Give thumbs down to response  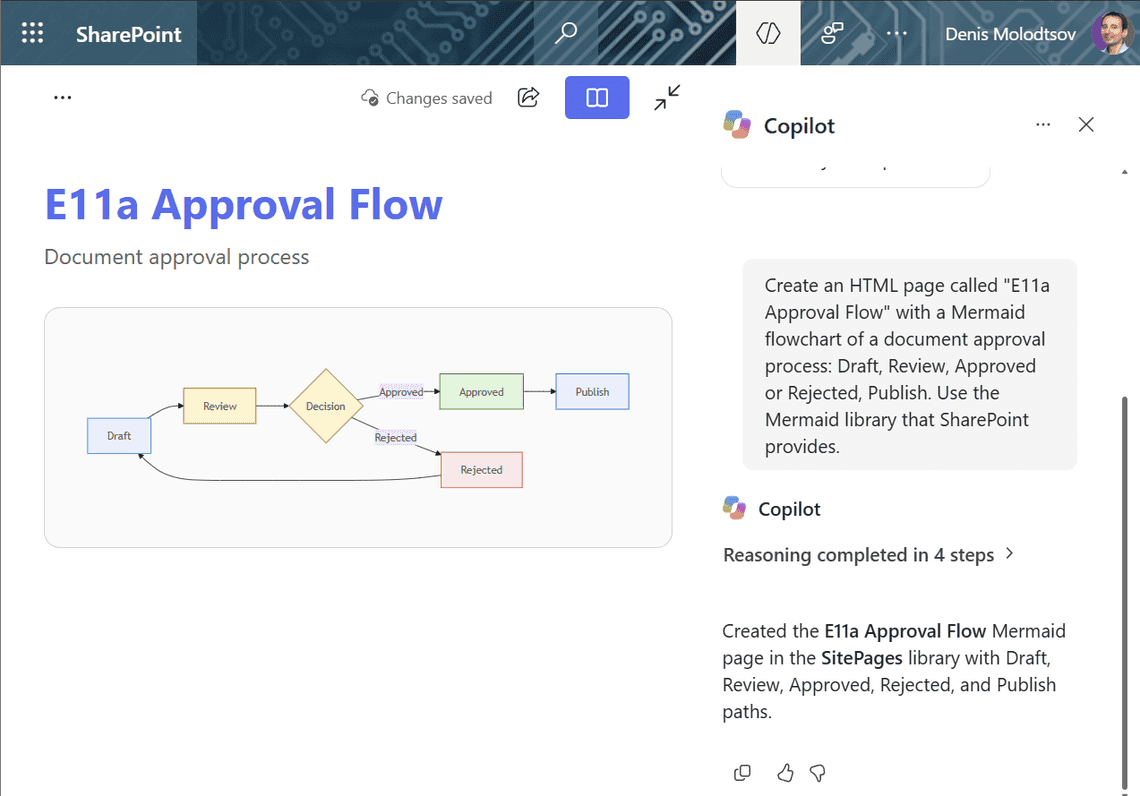tap(818, 773)
